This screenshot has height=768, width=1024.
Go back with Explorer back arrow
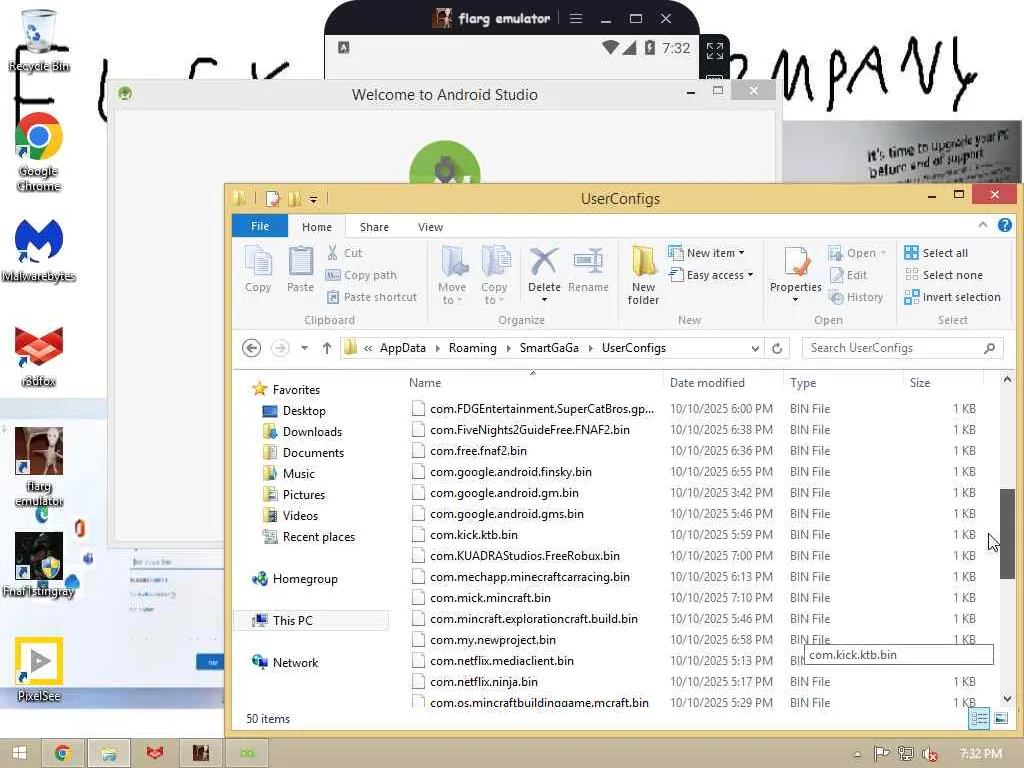pos(251,348)
